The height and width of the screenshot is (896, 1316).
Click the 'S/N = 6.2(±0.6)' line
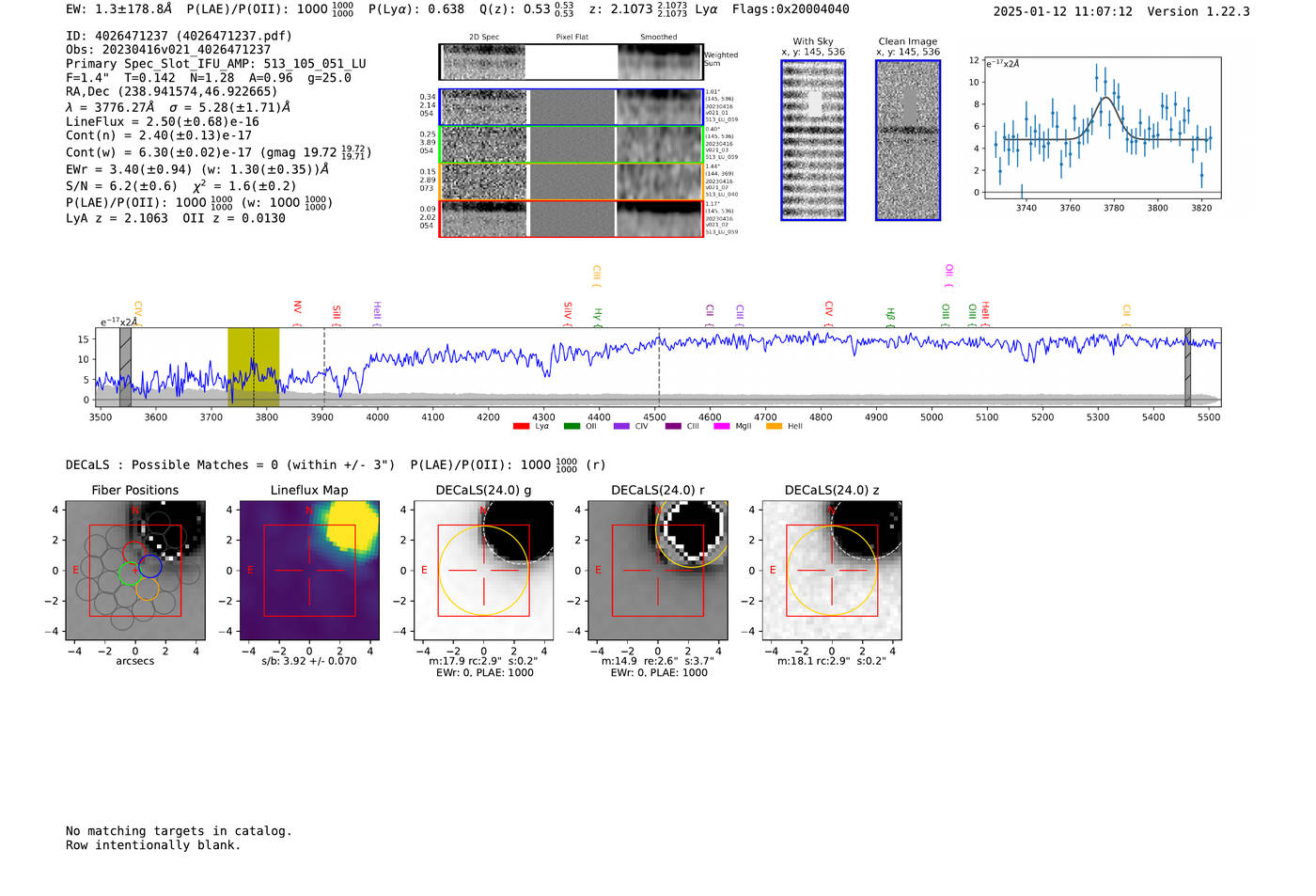tap(181, 186)
